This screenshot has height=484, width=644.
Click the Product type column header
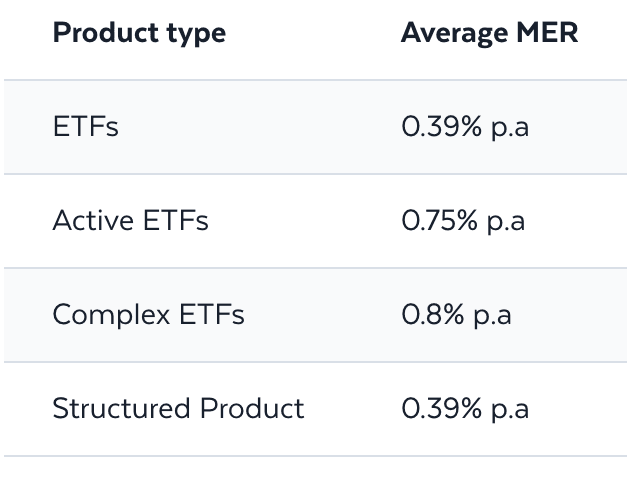(x=139, y=33)
